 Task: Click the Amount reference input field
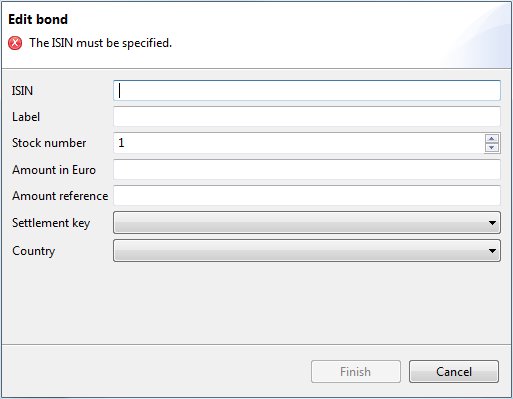[x=307, y=196]
